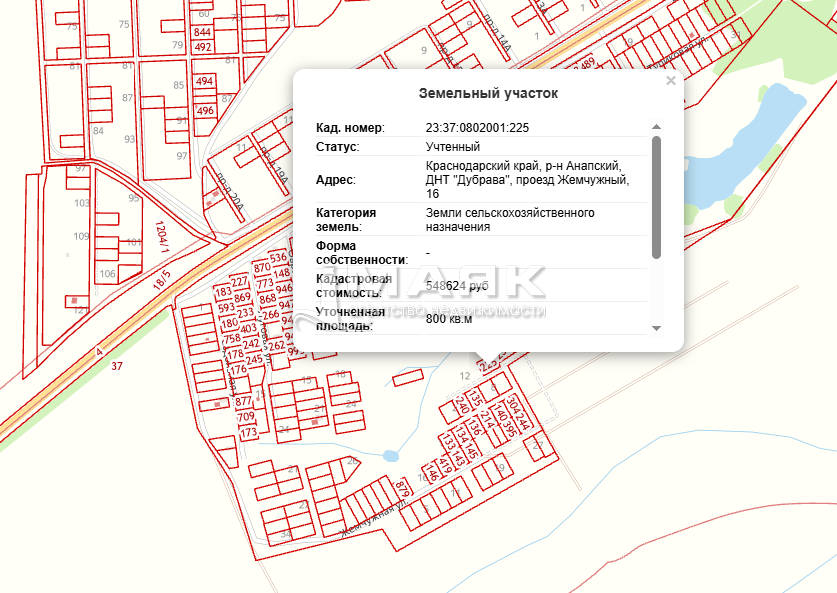This screenshot has width=837, height=593.
Task: Select land parcel labeled 844
Action: point(203,32)
